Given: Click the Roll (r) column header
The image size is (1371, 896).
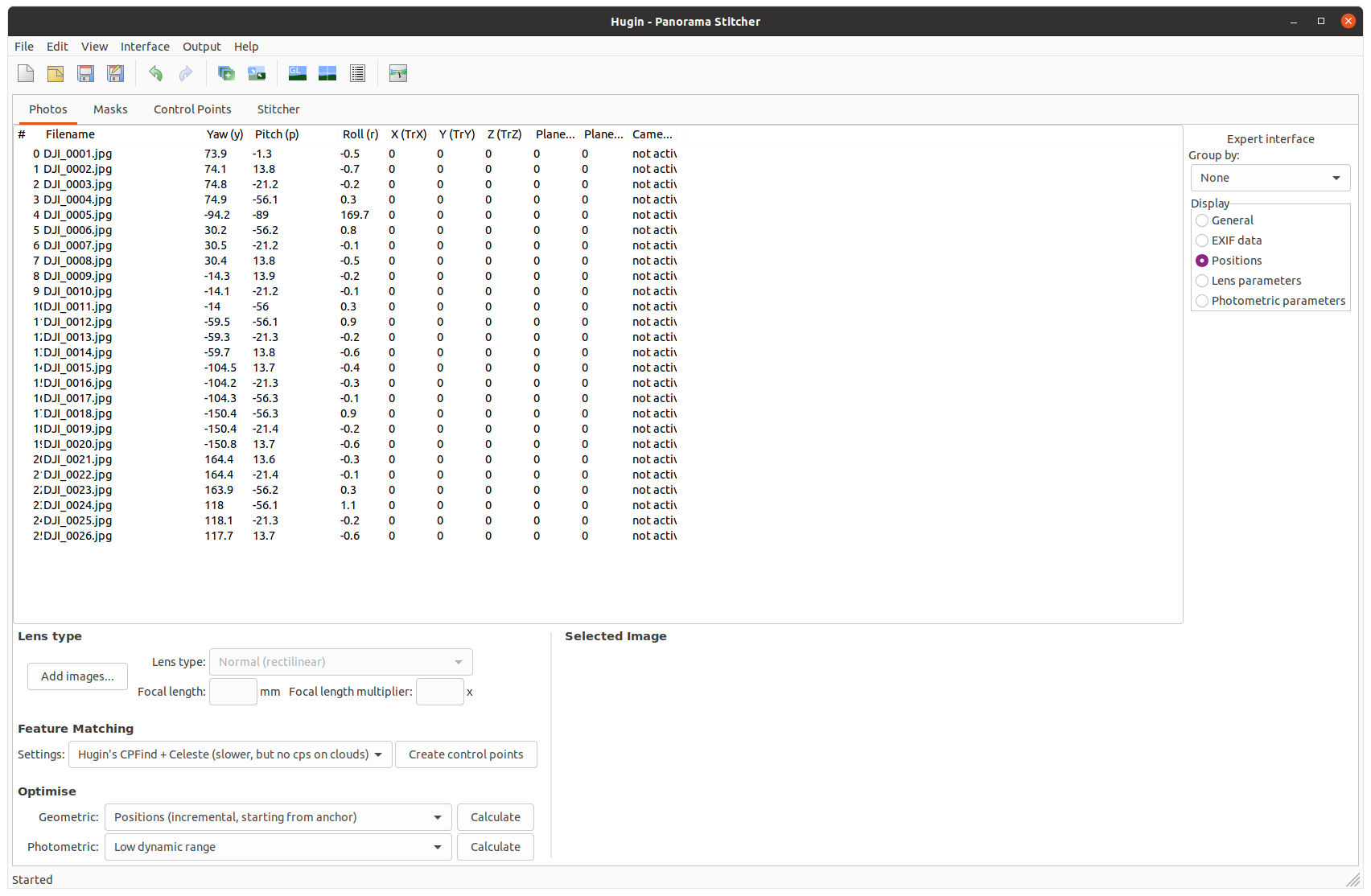Looking at the screenshot, I should click(360, 134).
